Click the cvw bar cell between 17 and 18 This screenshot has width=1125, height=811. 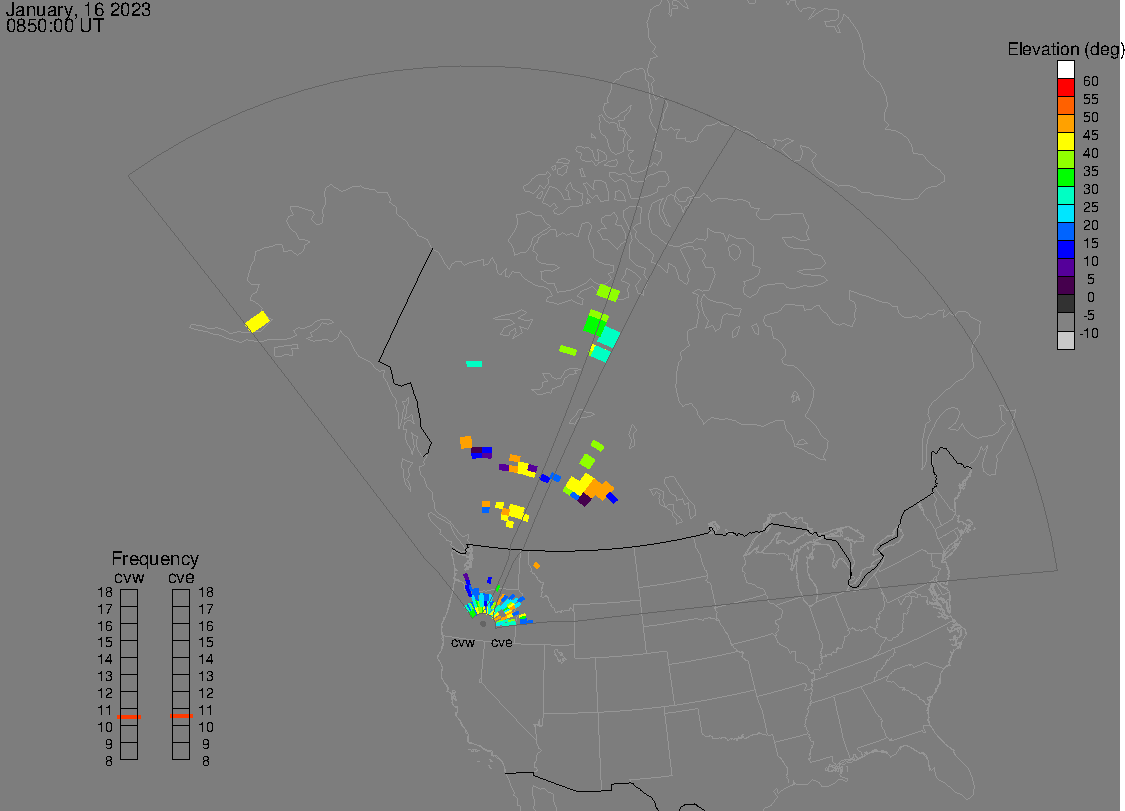click(129, 598)
